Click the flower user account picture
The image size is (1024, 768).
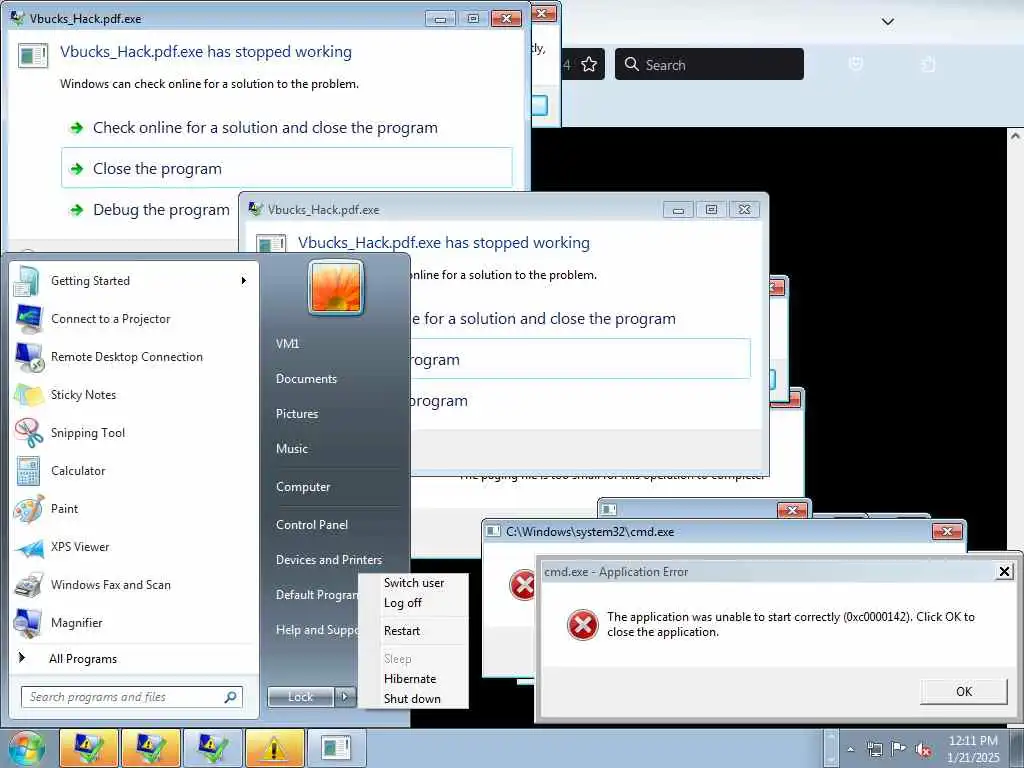(336, 287)
